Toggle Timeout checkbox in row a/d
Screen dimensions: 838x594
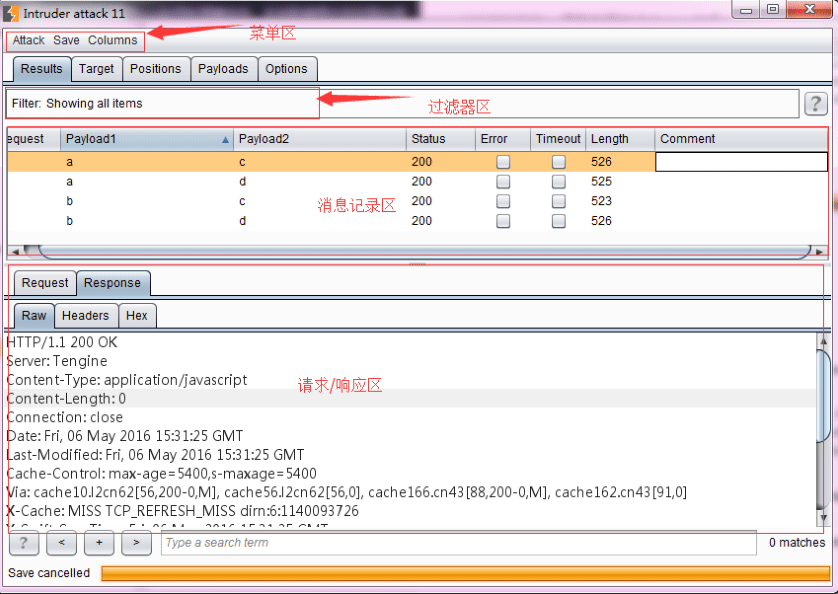[x=558, y=182]
